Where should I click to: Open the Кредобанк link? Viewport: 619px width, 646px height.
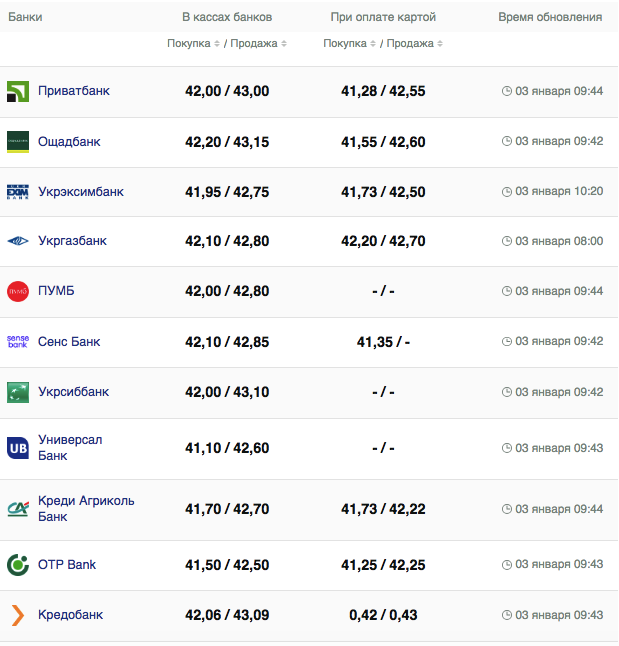70,615
